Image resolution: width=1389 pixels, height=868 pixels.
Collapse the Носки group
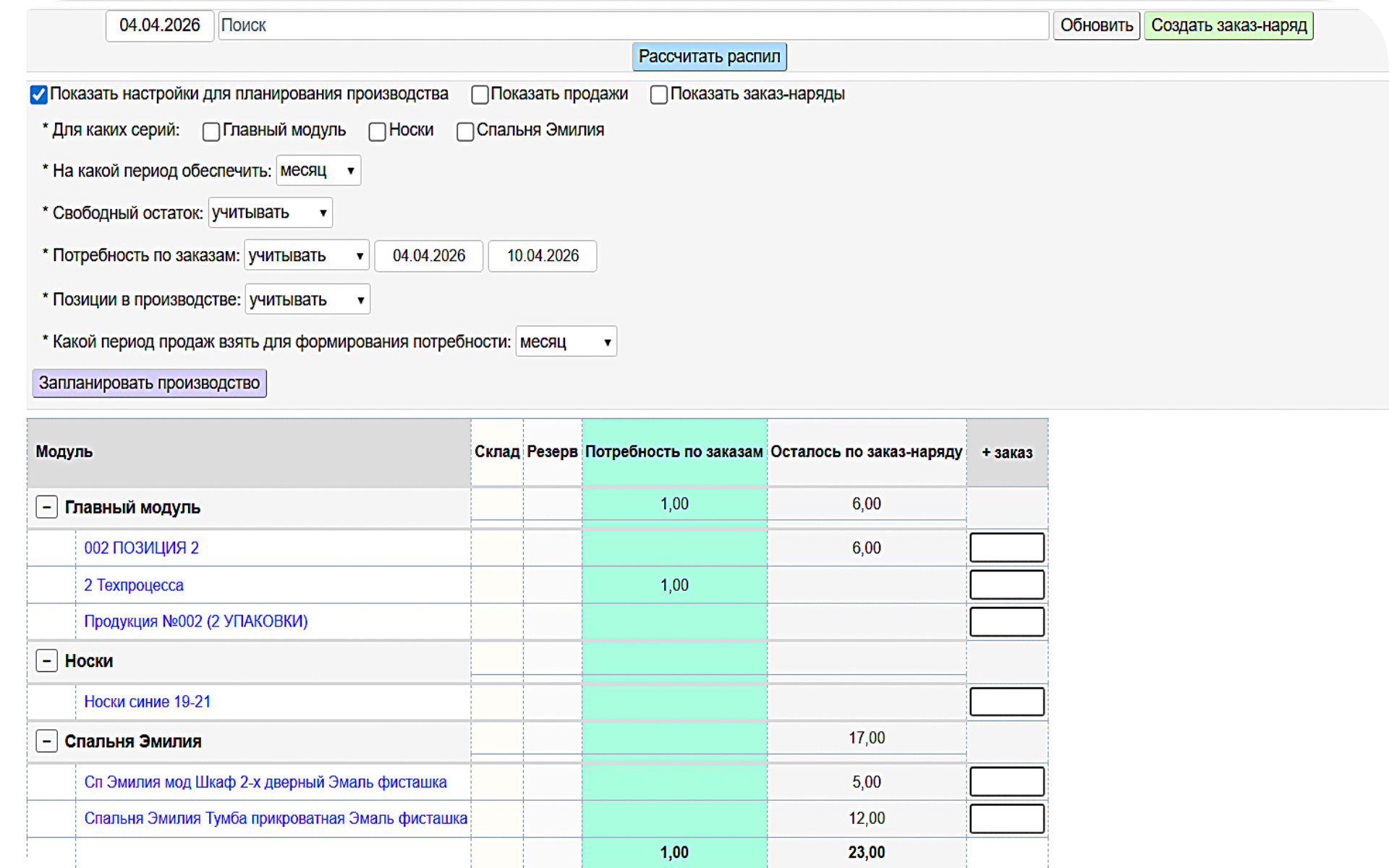click(47, 660)
